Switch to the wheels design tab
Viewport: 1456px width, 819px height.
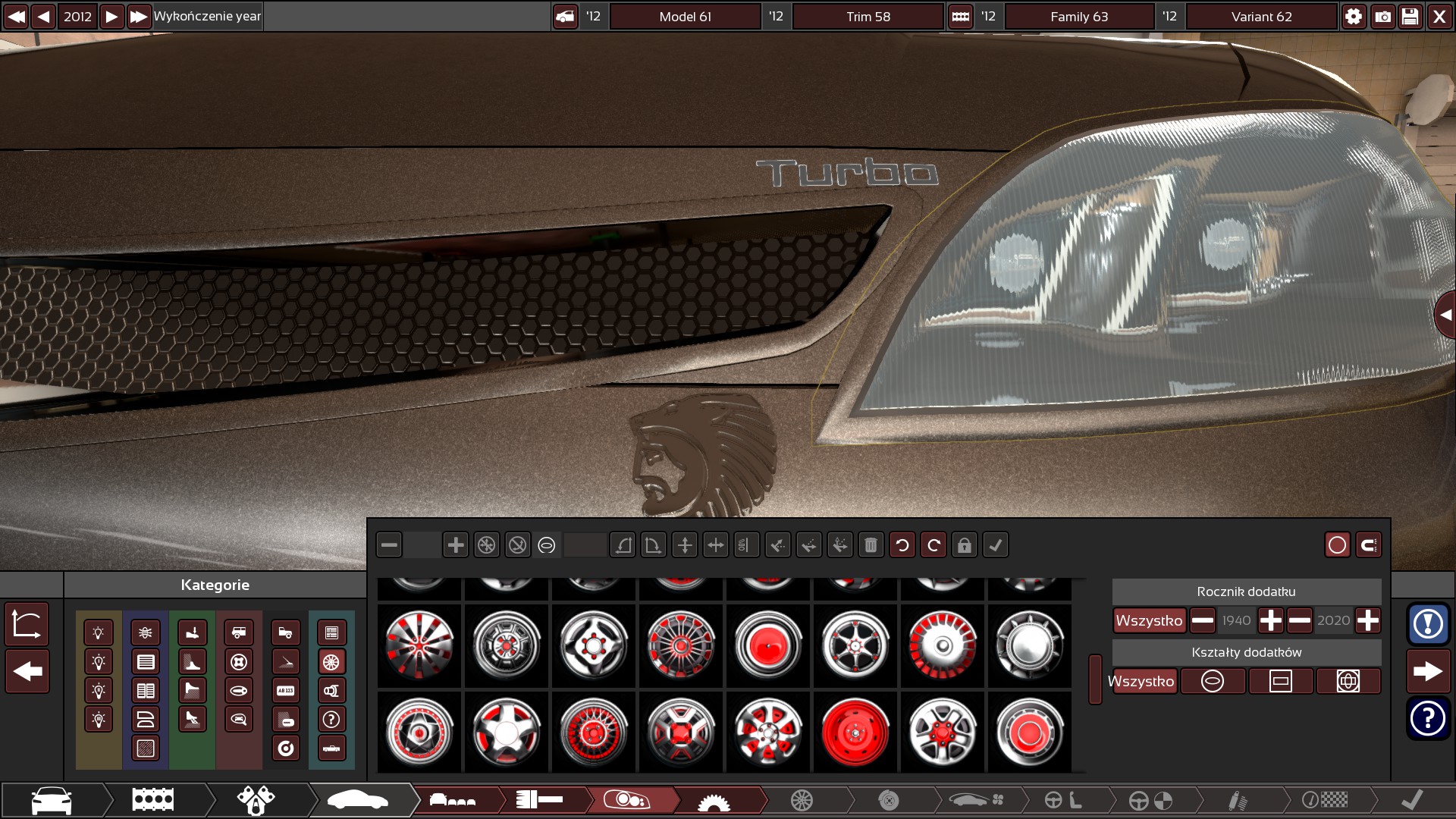coord(802,800)
